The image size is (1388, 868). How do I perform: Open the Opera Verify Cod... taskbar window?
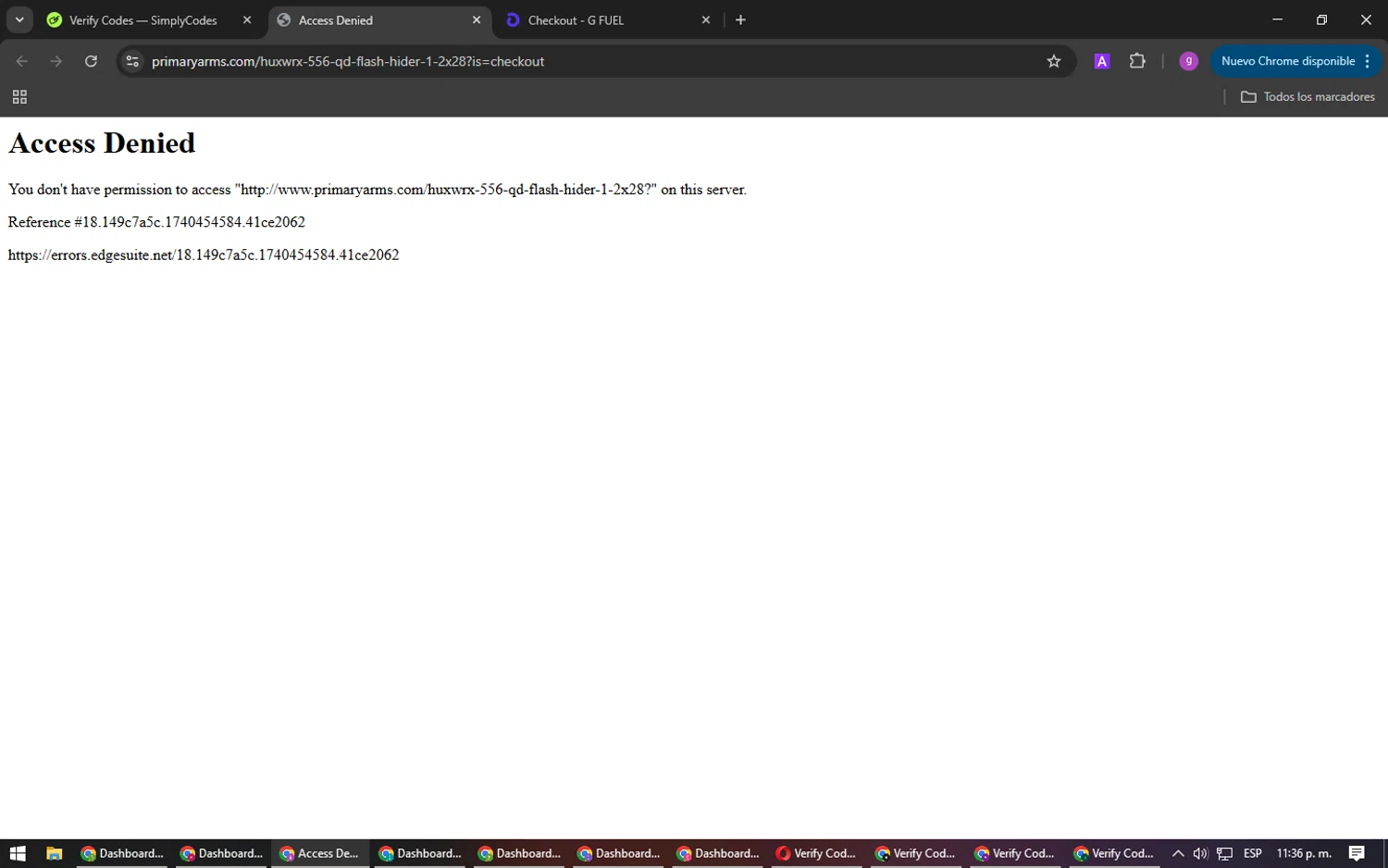pyautogui.click(x=817, y=853)
